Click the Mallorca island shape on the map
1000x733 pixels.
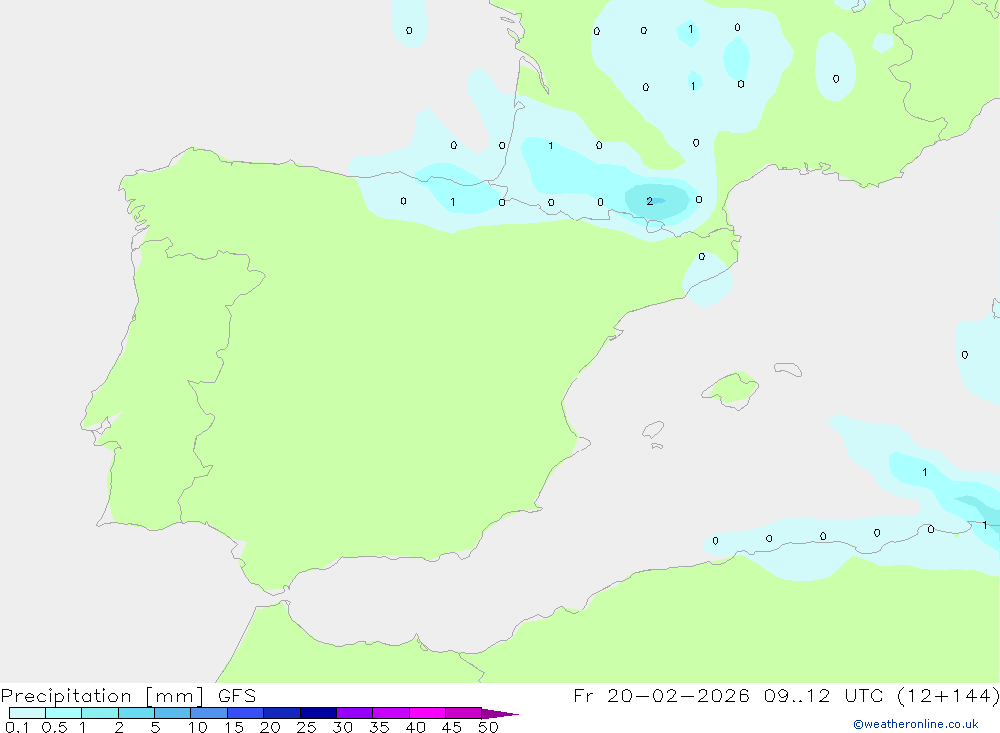coord(731,389)
